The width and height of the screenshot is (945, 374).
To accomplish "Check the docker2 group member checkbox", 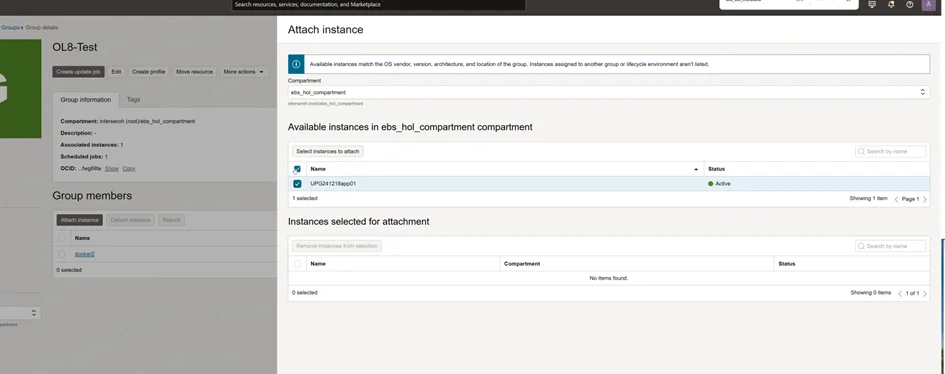I will point(61,254).
